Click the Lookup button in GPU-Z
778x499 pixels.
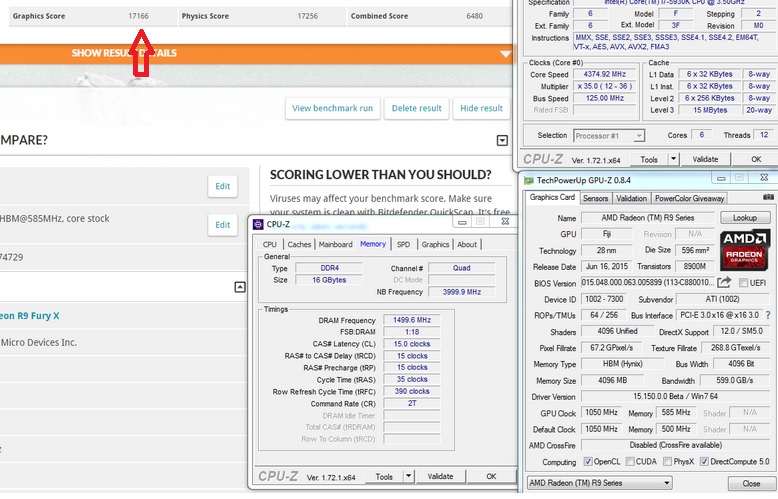pyautogui.click(x=745, y=218)
